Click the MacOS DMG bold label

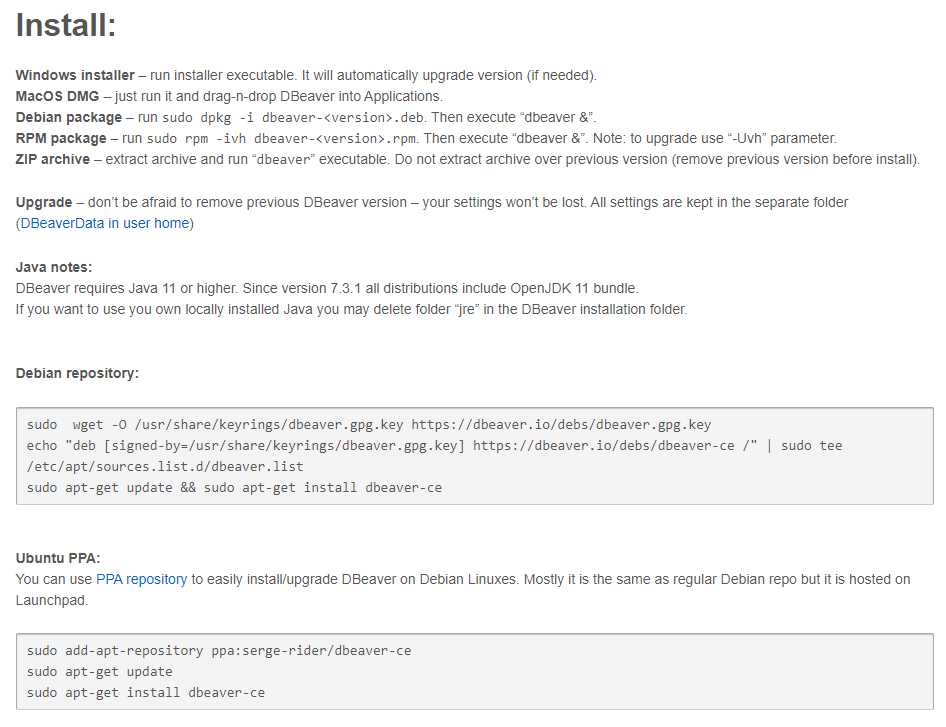click(57, 97)
